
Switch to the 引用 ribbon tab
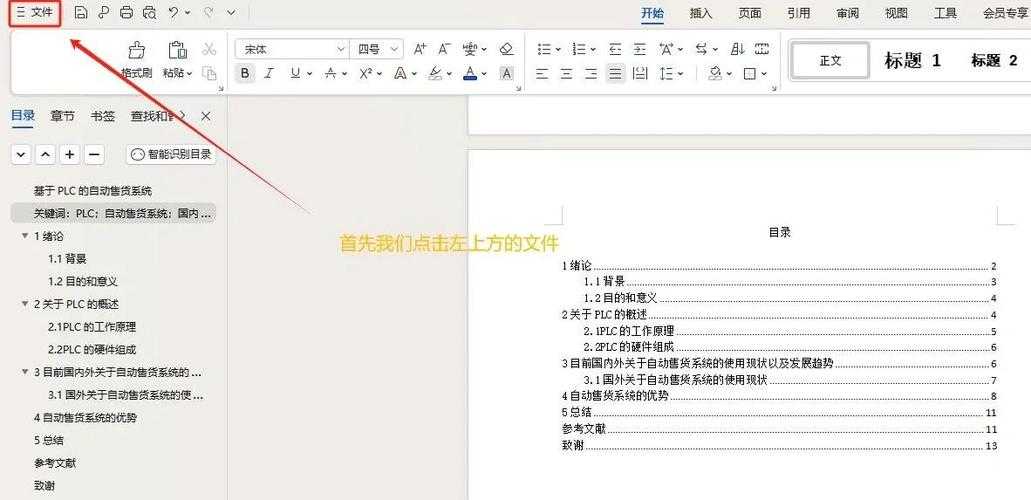[798, 13]
